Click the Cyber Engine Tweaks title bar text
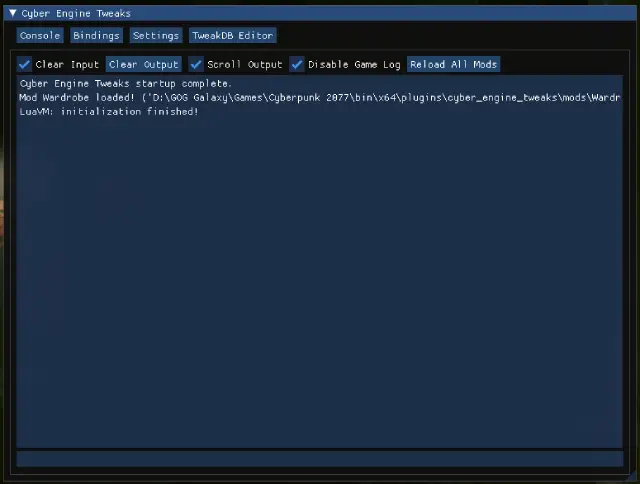Image resolution: width=640 pixels, height=484 pixels. [x=76, y=13]
